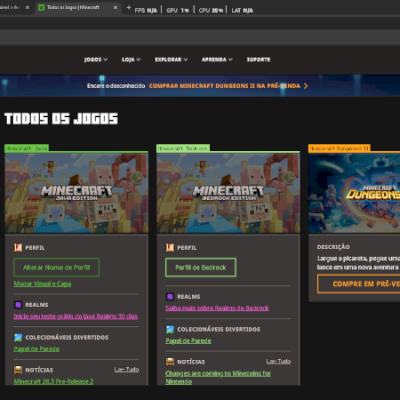Open Mudar Visual e Capa link
This screenshot has width=400, height=400.
[42, 284]
